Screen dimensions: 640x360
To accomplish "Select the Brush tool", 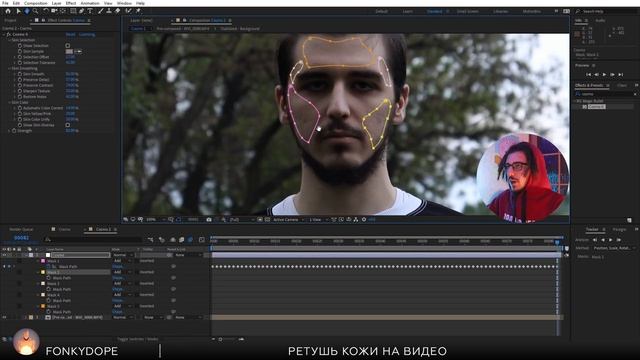I will click(x=101, y=11).
